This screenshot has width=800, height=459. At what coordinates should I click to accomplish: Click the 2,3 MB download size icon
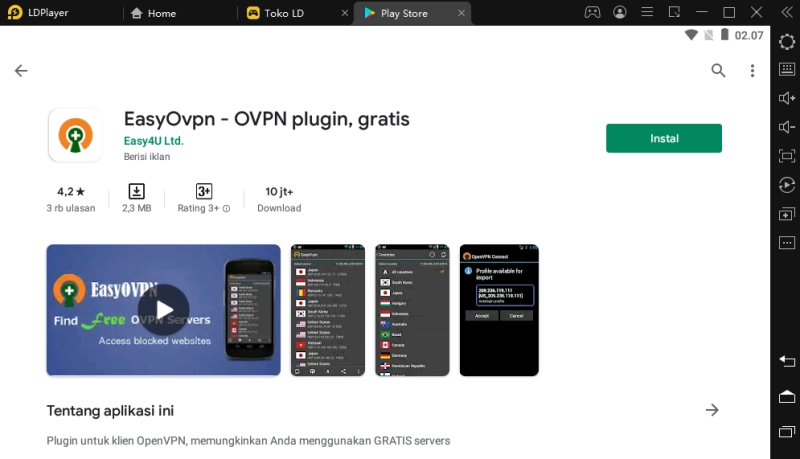click(x=136, y=192)
